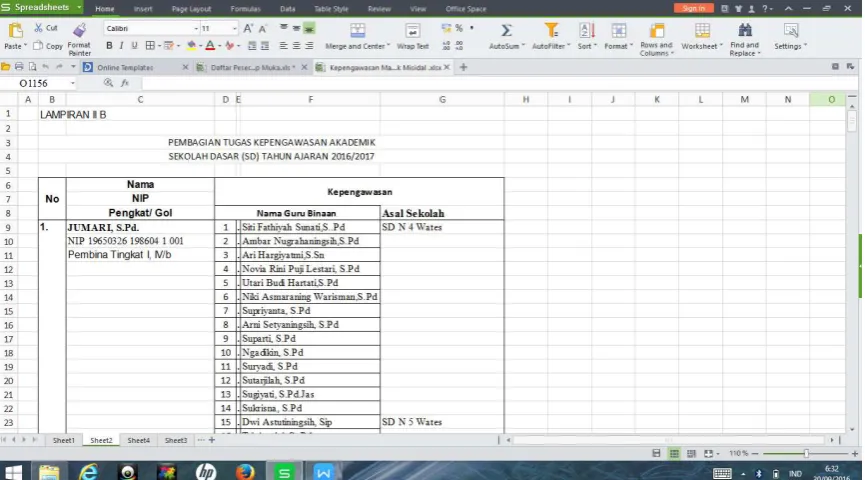The image size is (865, 480).
Task: Toggle bold formatting
Action: click(x=109, y=46)
